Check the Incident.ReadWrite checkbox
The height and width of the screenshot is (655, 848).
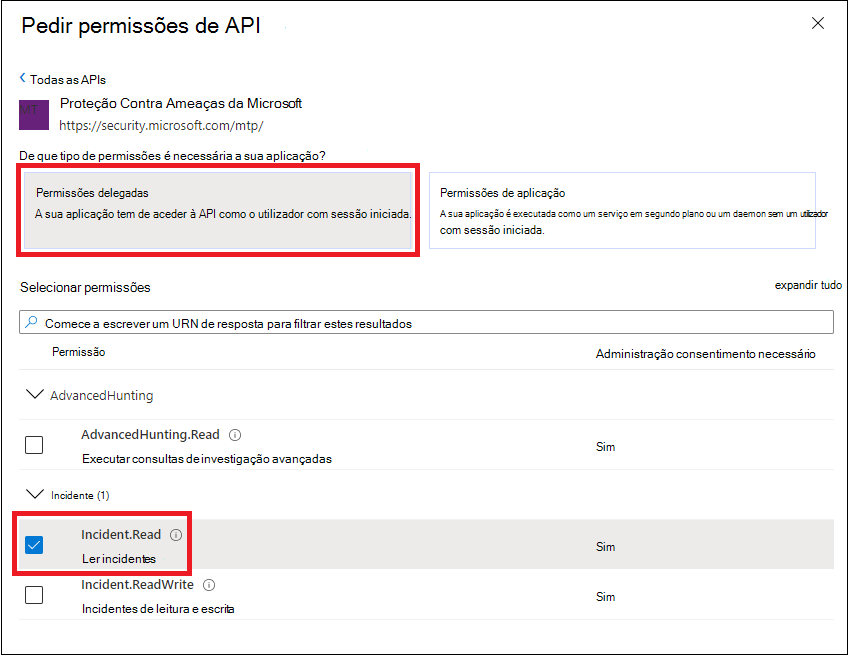[34, 595]
